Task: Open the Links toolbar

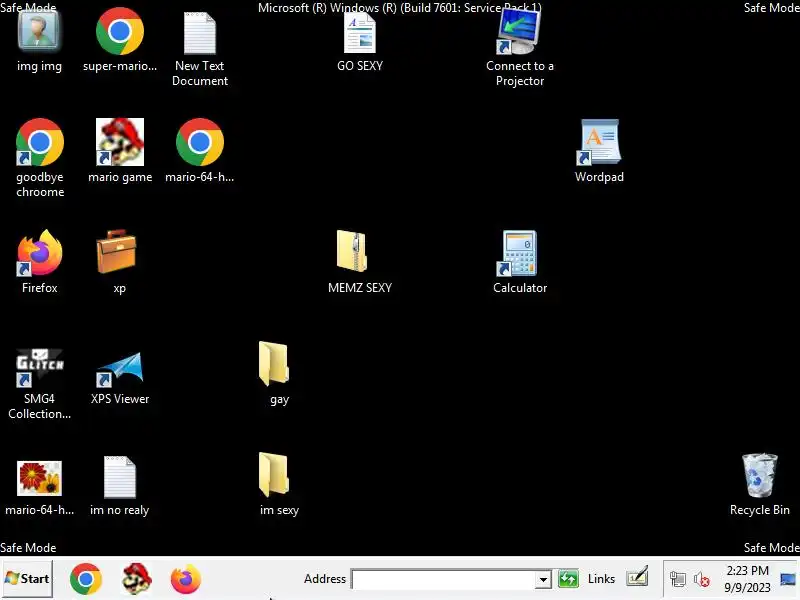Action: click(x=601, y=579)
